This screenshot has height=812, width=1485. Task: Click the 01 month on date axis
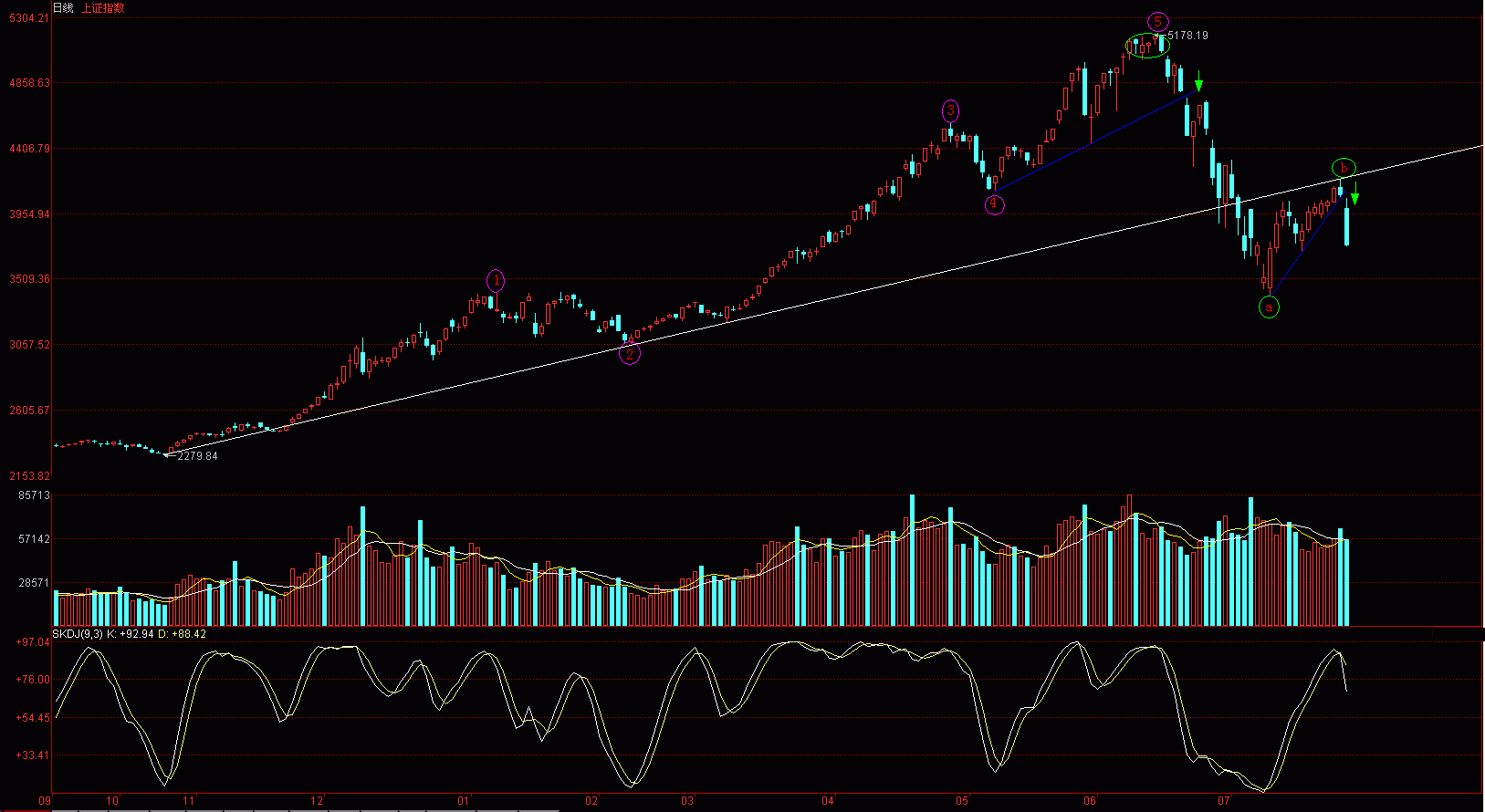tap(464, 801)
